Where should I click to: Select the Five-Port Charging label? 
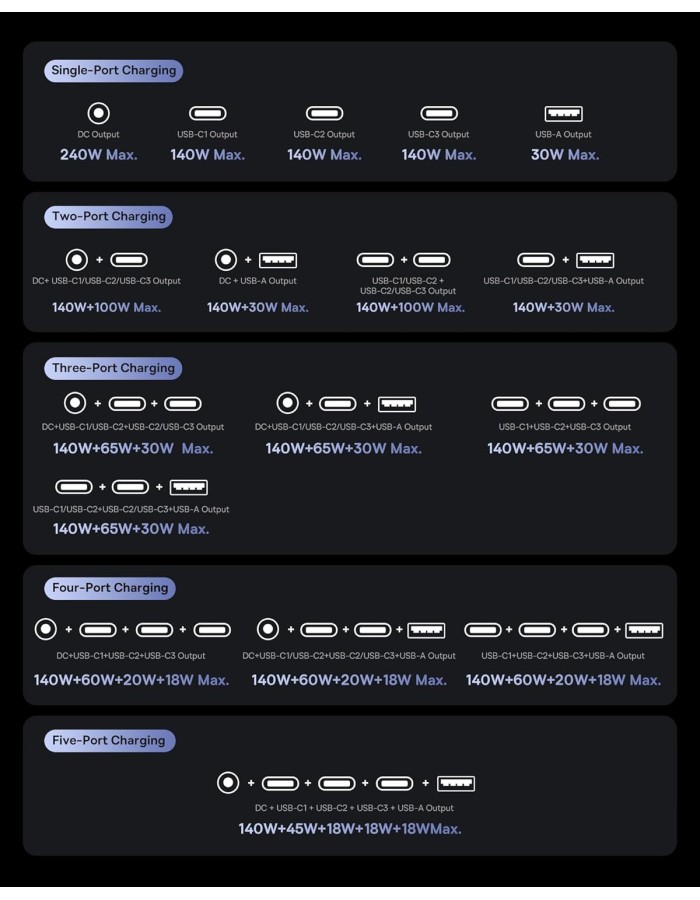(109, 741)
